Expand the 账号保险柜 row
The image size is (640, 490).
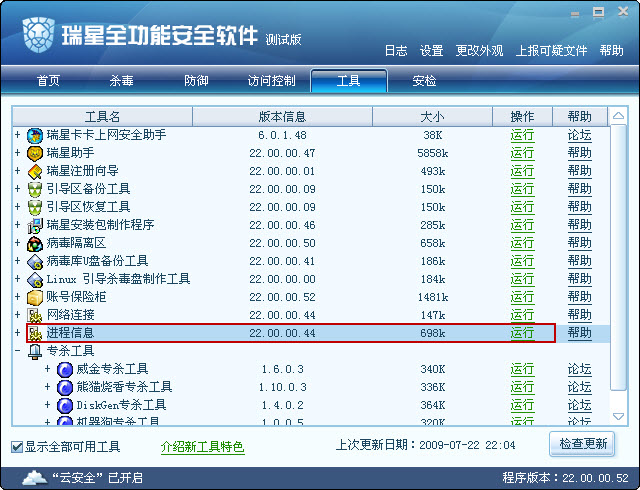[x=18, y=296]
